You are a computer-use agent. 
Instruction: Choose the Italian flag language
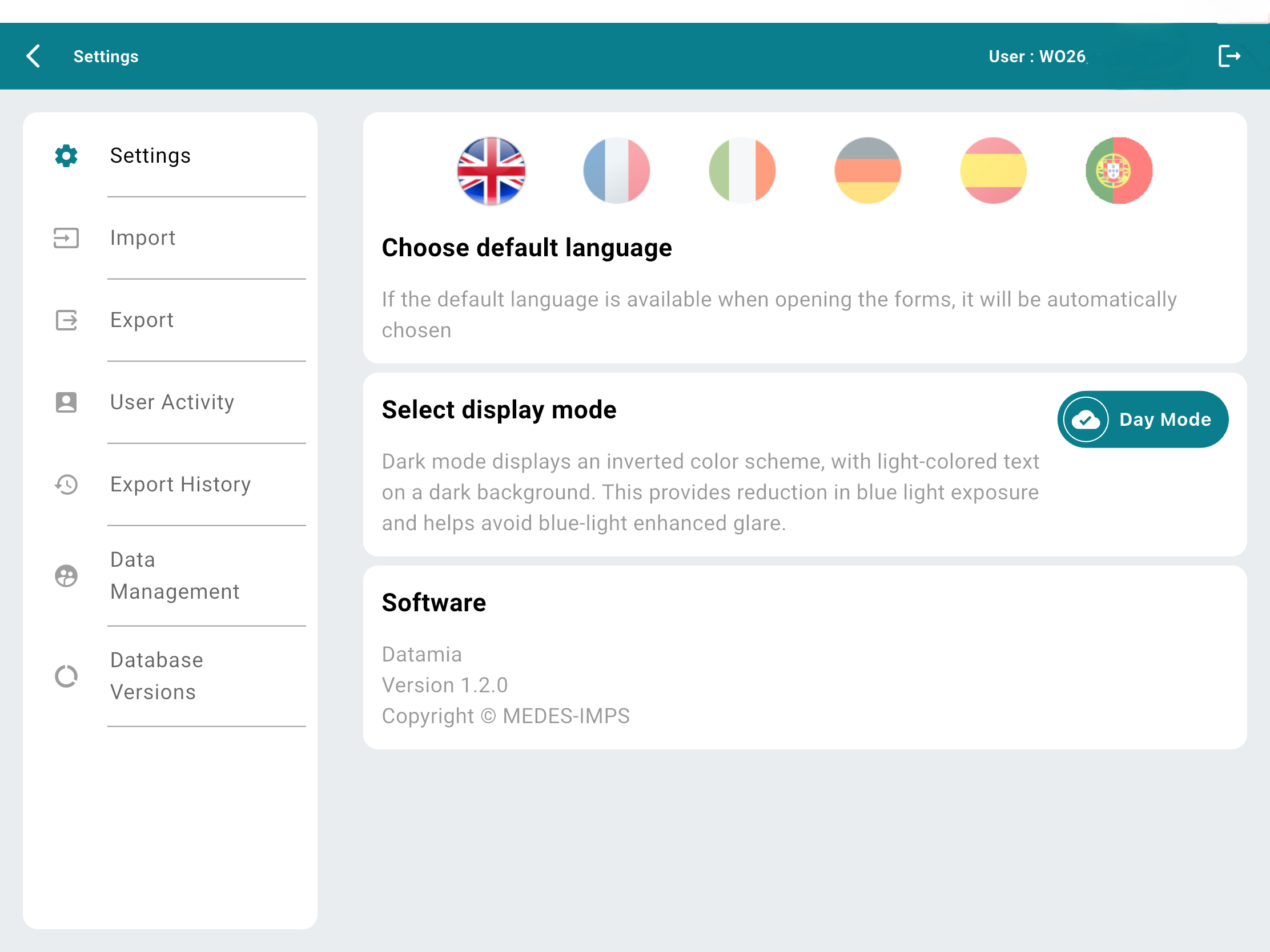[x=742, y=171]
